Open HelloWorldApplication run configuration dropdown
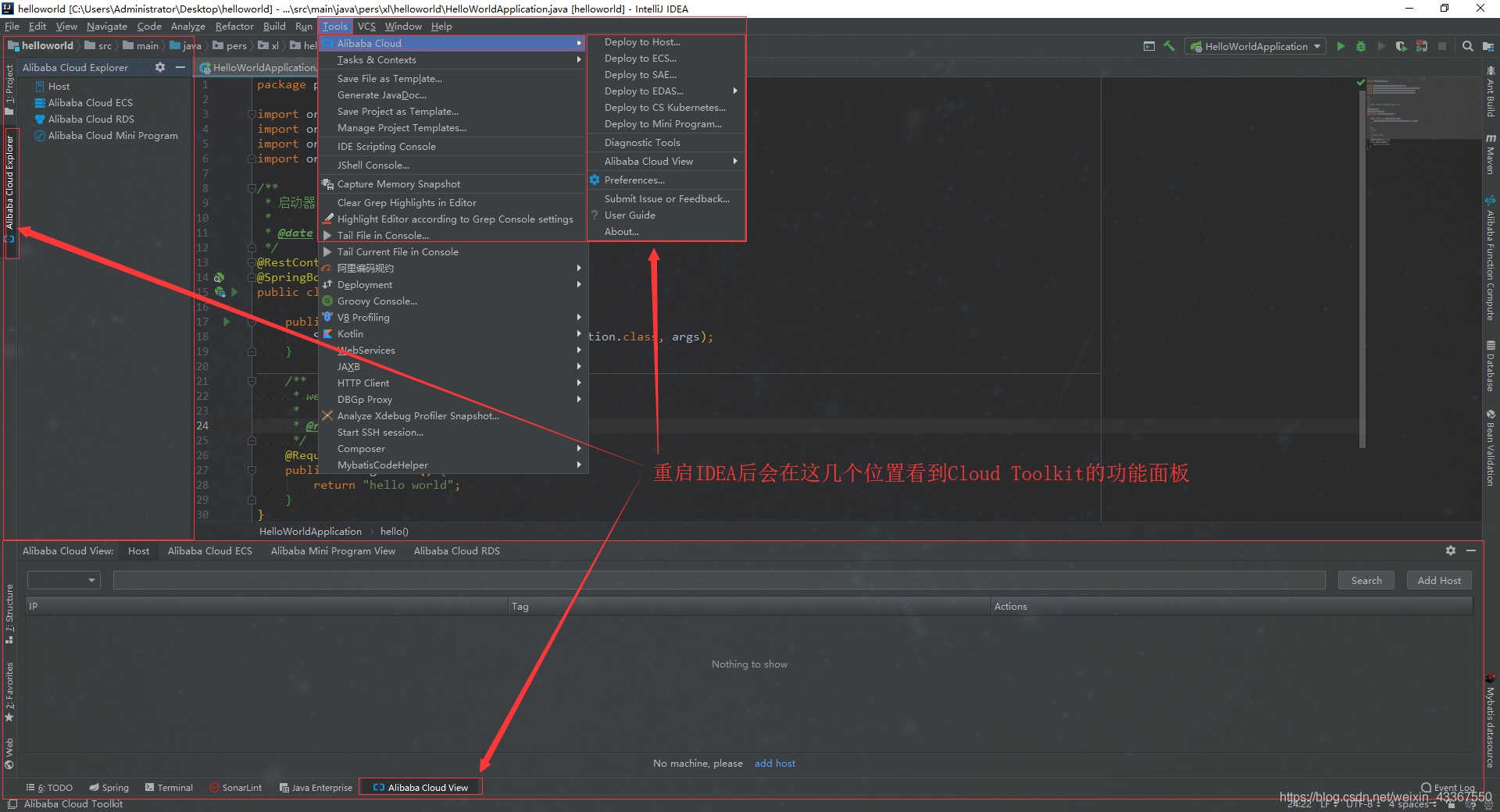This screenshot has width=1500, height=812. [1255, 47]
